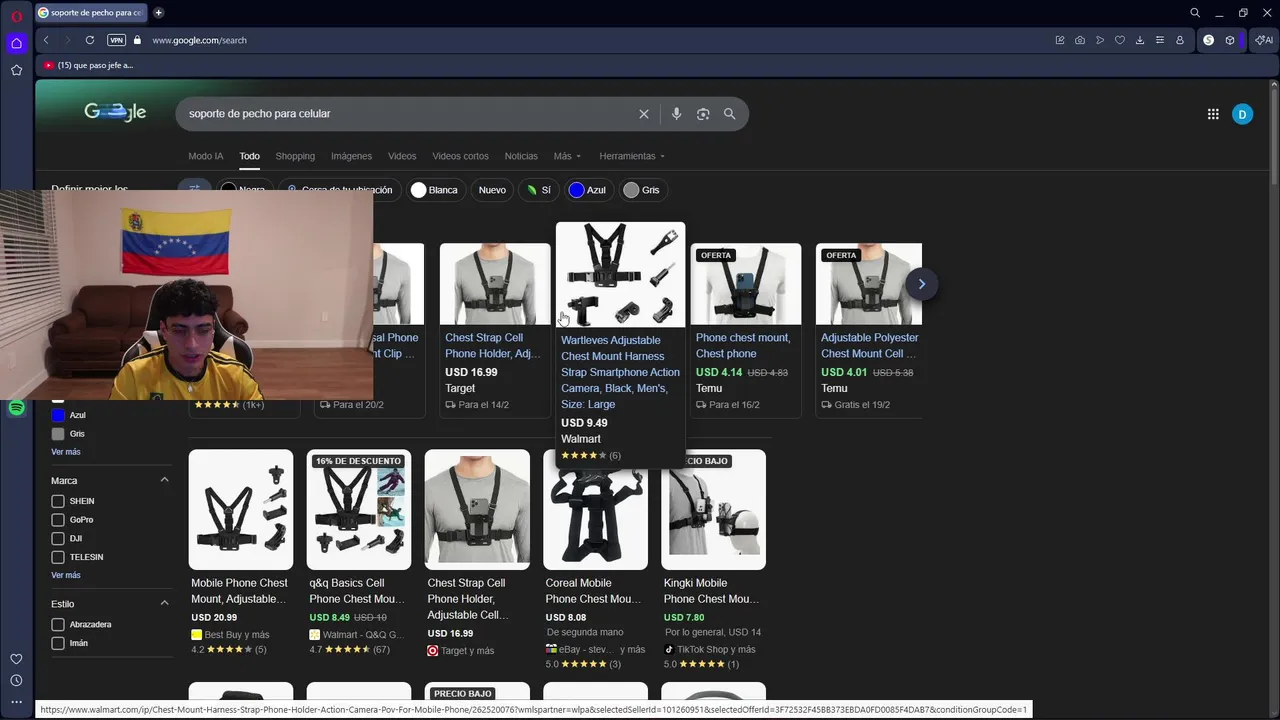This screenshot has height=720, width=1280.
Task: Open the Opera AI assistant button
Action: (1264, 40)
